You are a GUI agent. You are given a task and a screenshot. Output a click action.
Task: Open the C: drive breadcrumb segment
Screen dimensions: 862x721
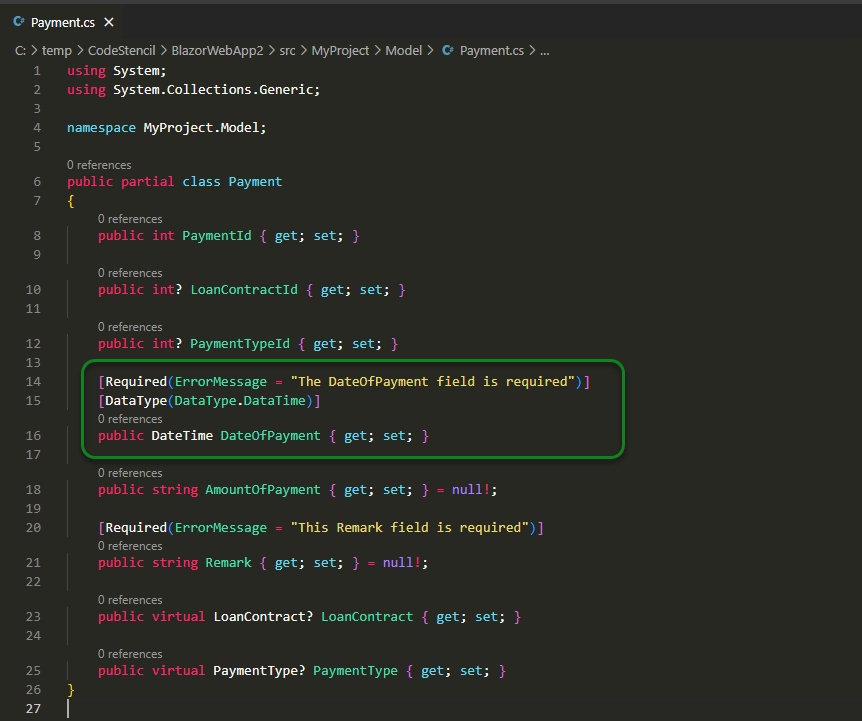[20, 50]
